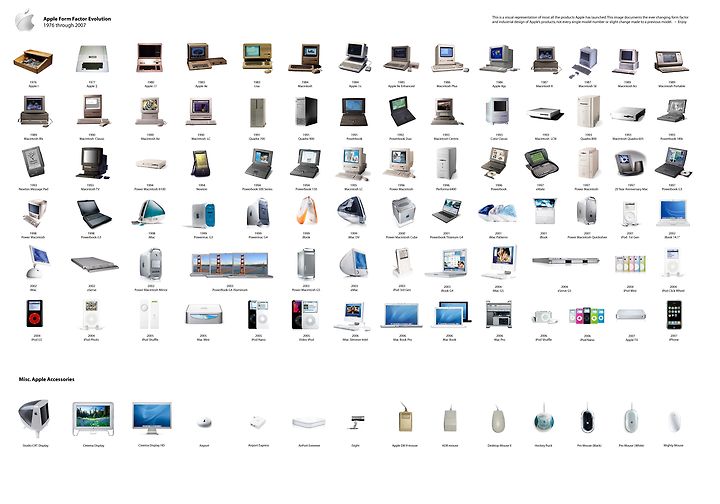The image size is (720, 504).
Task: Select the black Macintosh TV image
Action: [x=93, y=163]
